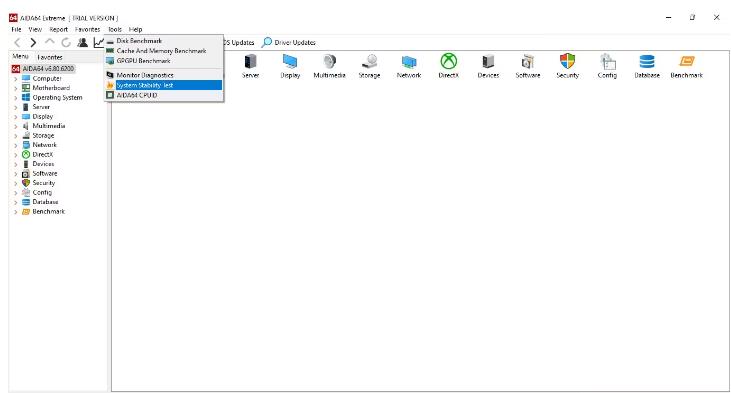Open the File menu
731x393 pixels.
(x=16, y=29)
